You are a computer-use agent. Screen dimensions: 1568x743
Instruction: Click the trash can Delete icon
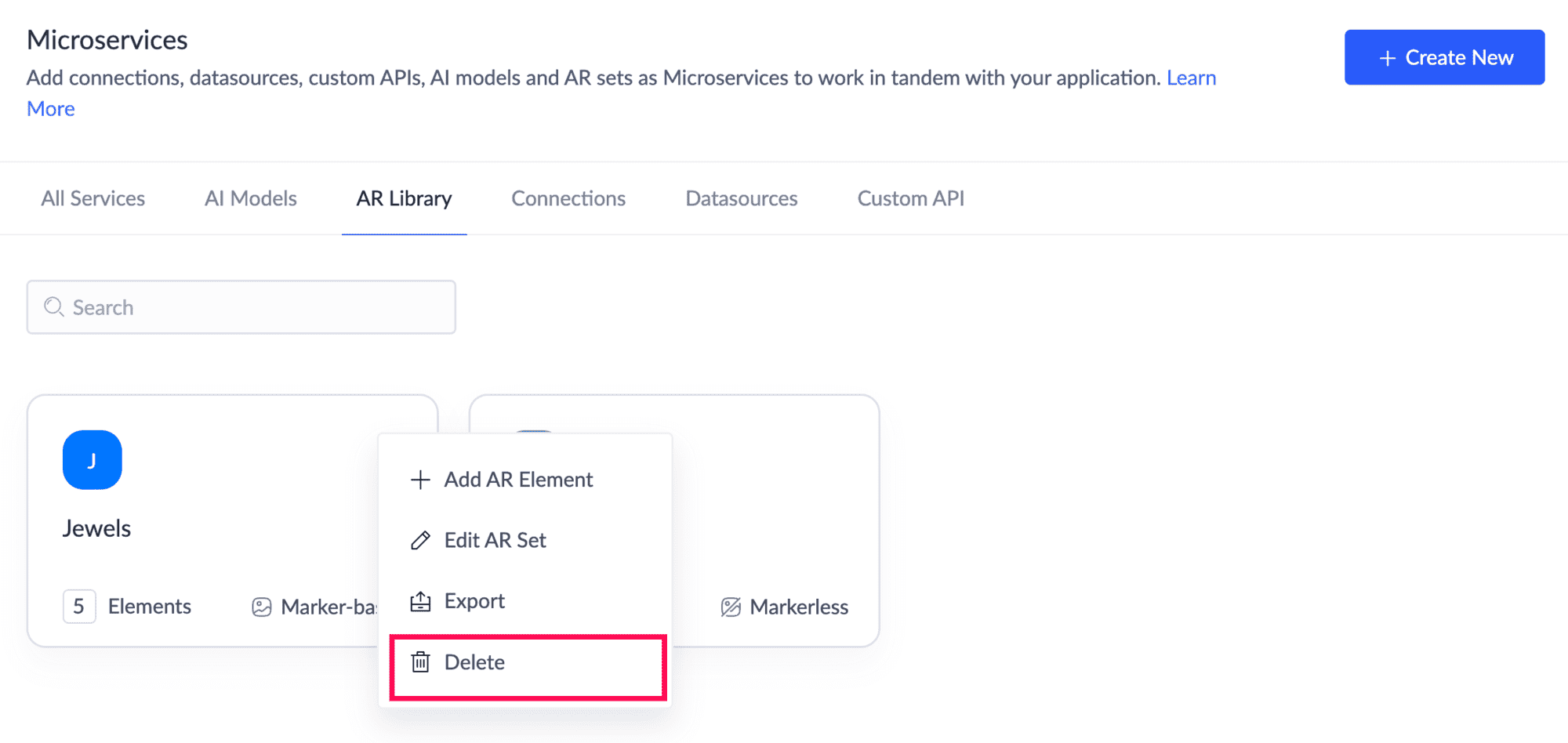pos(420,662)
